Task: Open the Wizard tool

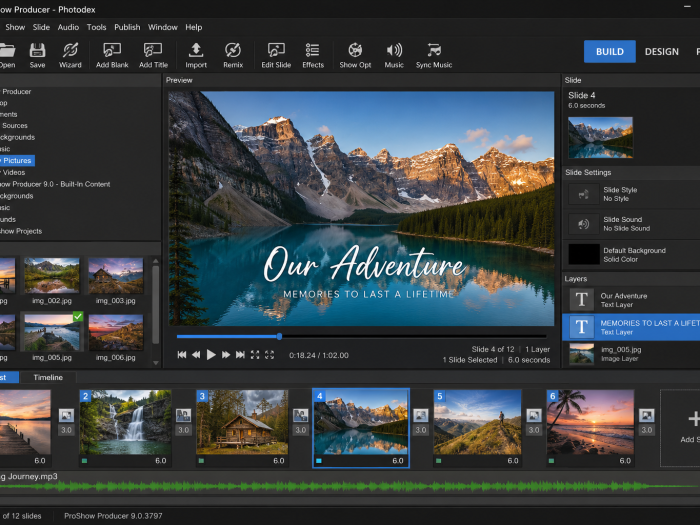Action: [x=70, y=55]
